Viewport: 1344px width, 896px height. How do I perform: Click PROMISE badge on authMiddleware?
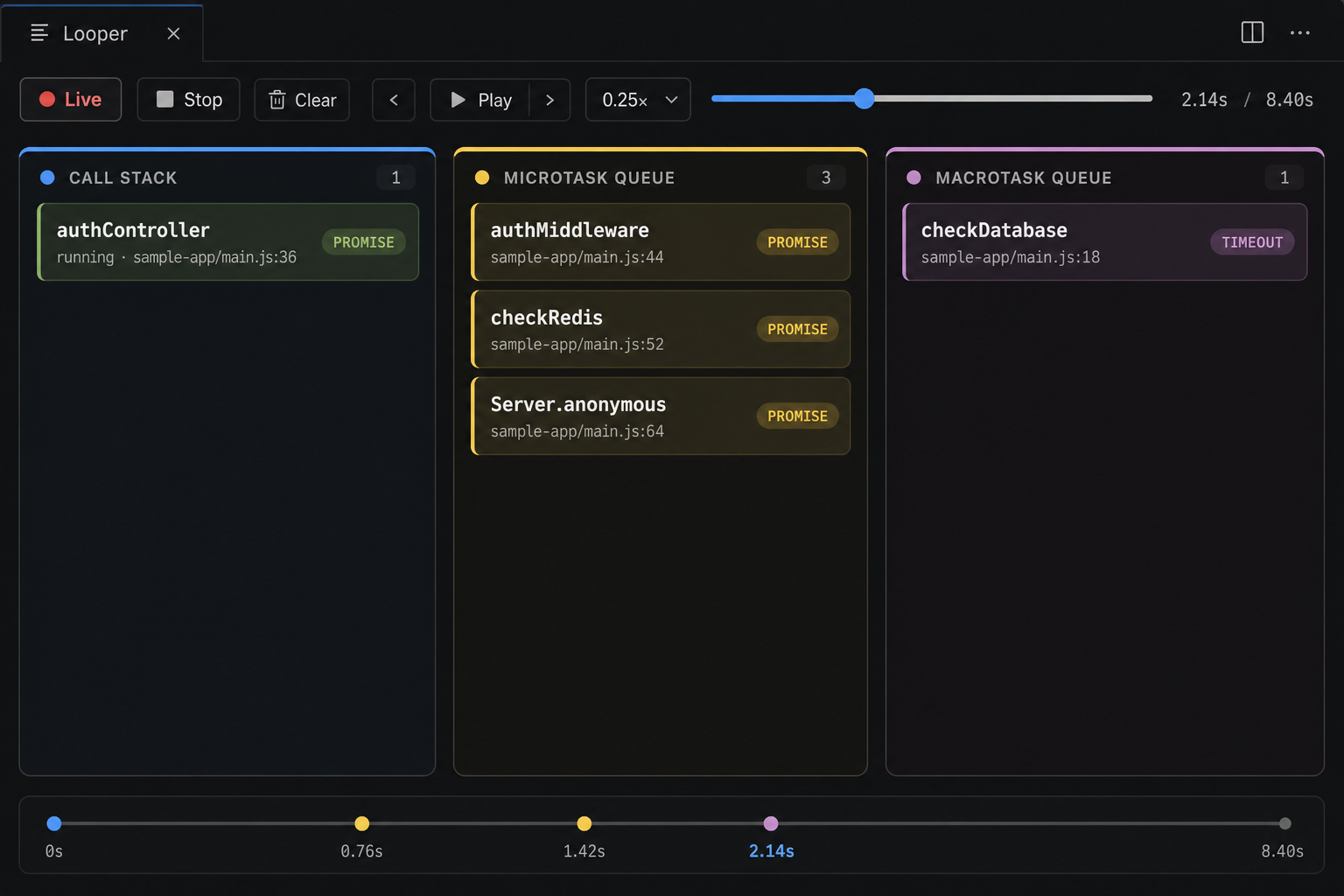tap(797, 242)
